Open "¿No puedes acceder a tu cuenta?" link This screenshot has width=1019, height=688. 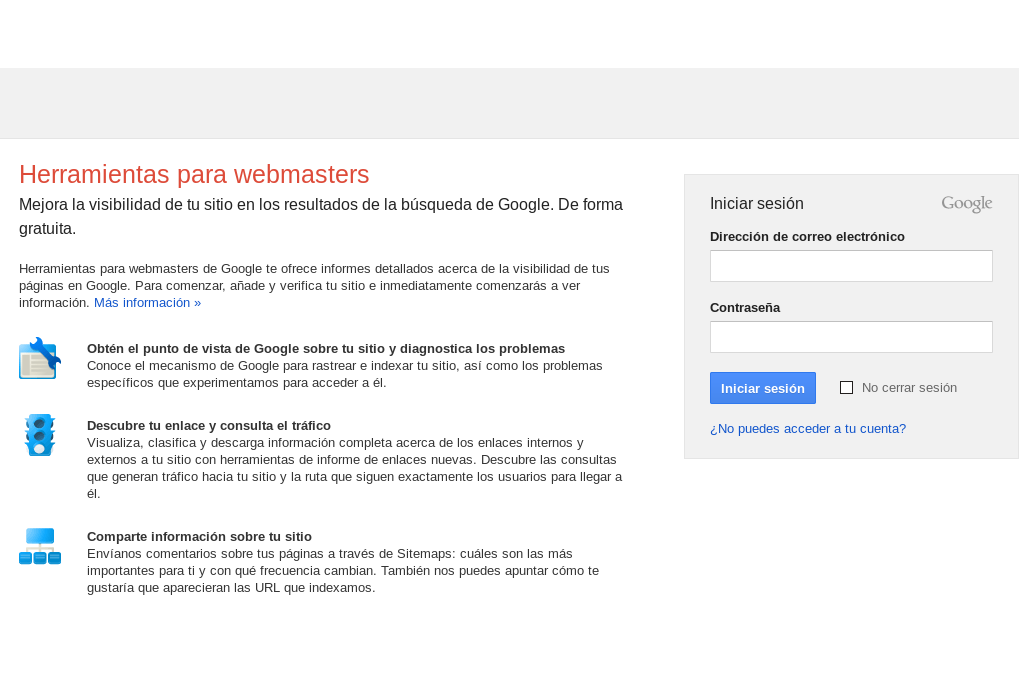point(807,429)
